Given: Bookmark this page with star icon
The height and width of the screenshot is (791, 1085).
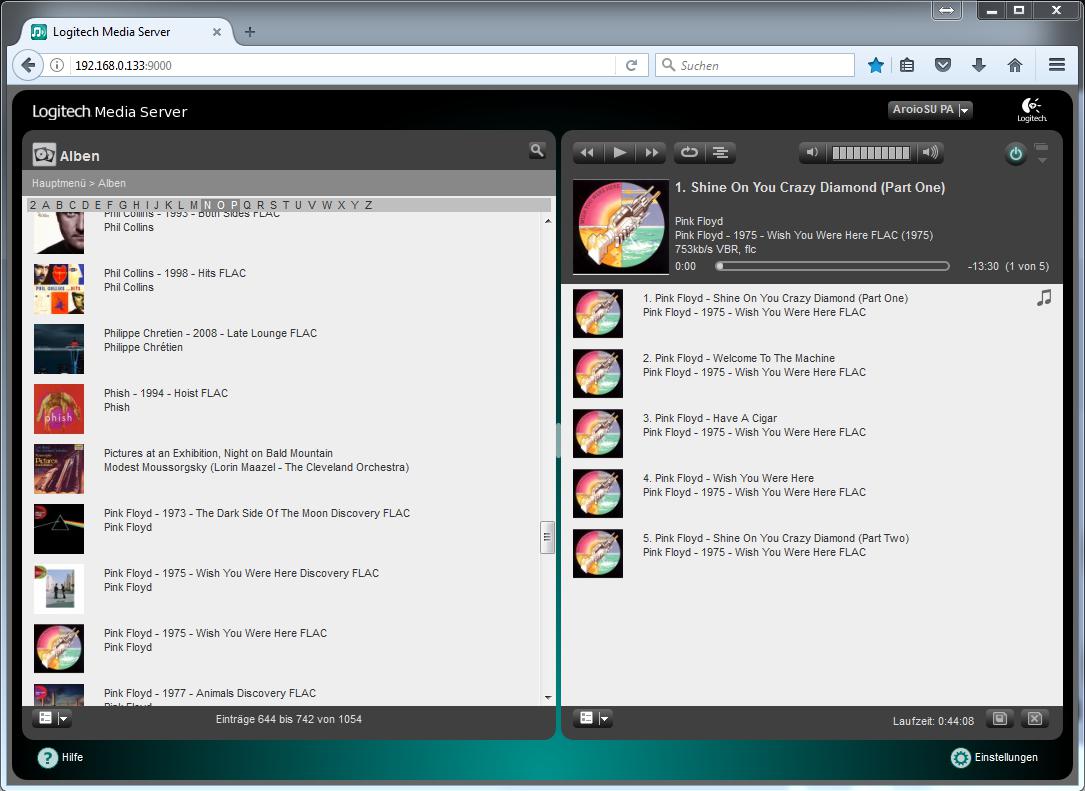Looking at the screenshot, I should 875,65.
